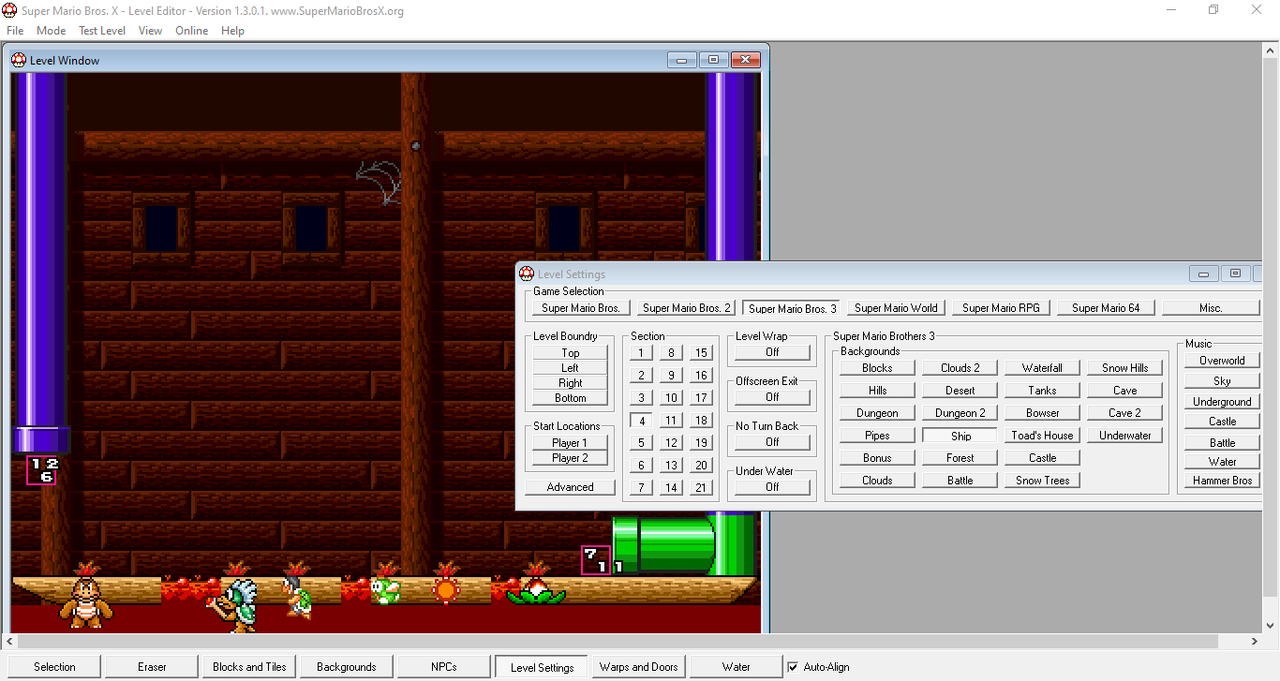This screenshot has width=1280, height=681.
Task: Select the green Yoshi sprite
Action: click(386, 590)
